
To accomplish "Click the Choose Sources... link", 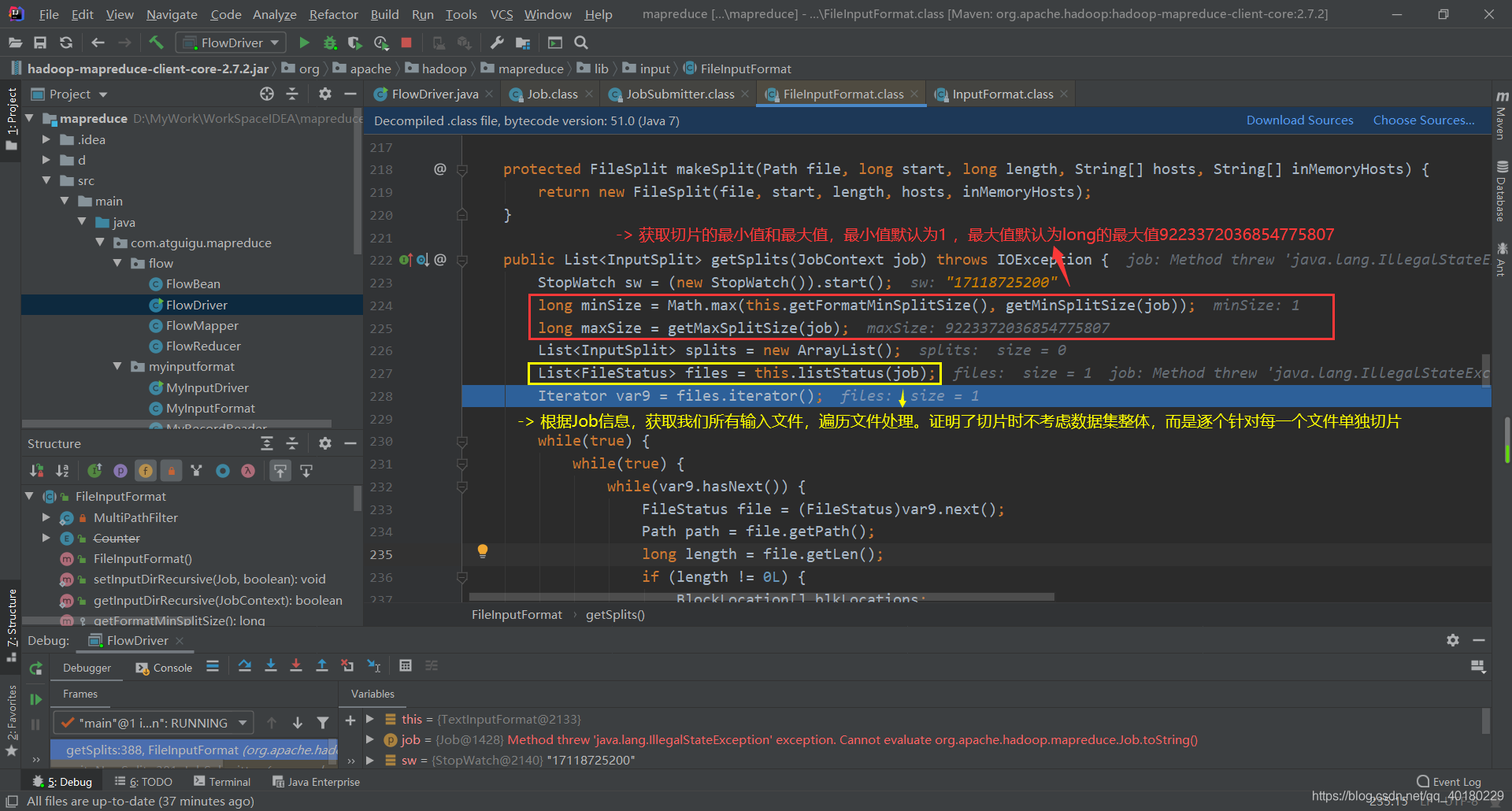I will pos(1424,120).
